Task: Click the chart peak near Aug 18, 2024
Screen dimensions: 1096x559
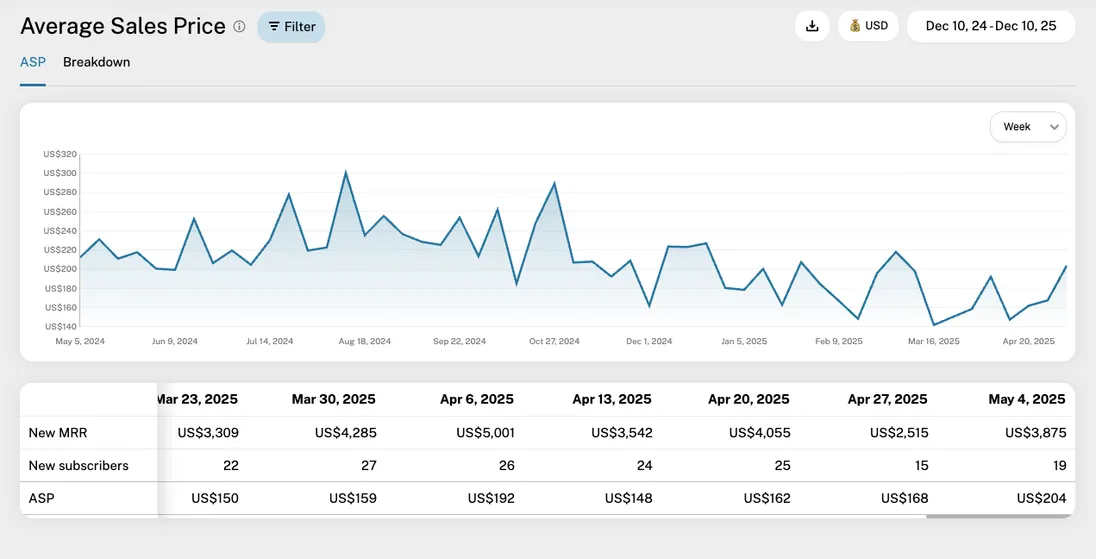Action: point(346,173)
